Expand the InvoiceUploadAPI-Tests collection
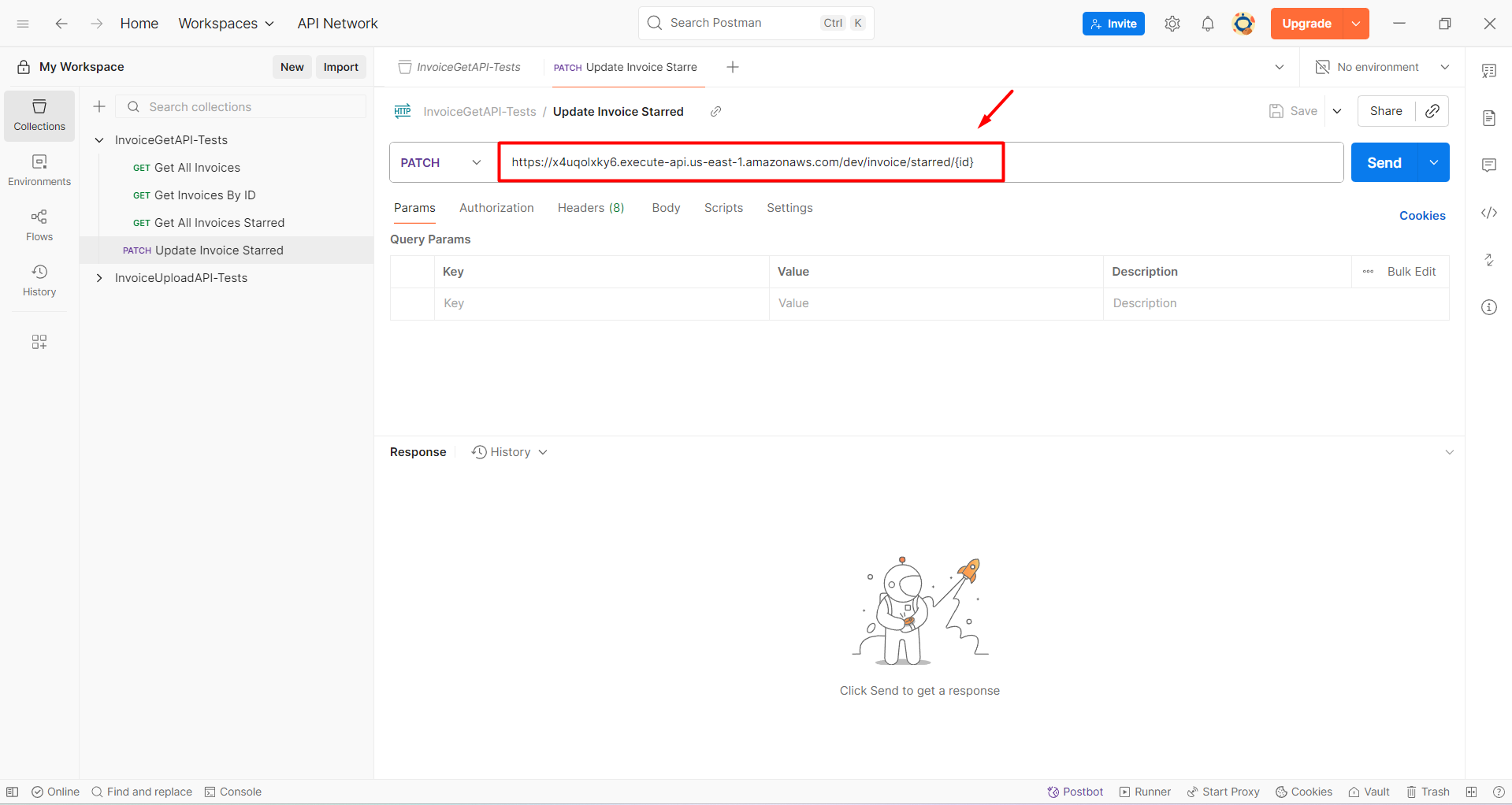Viewport: 1512px width, 805px height. tap(98, 277)
